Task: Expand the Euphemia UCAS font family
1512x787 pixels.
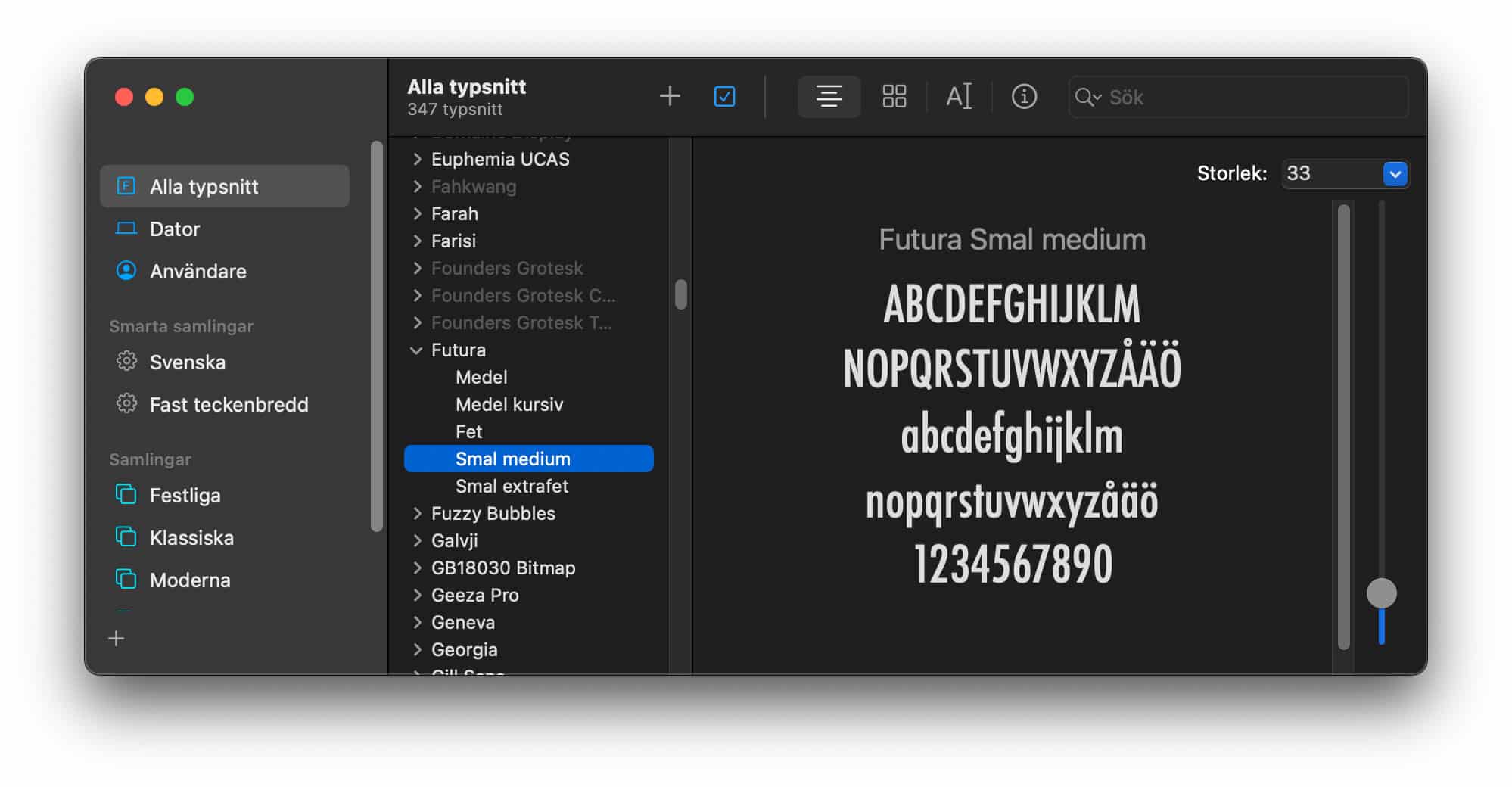Action: (x=417, y=159)
